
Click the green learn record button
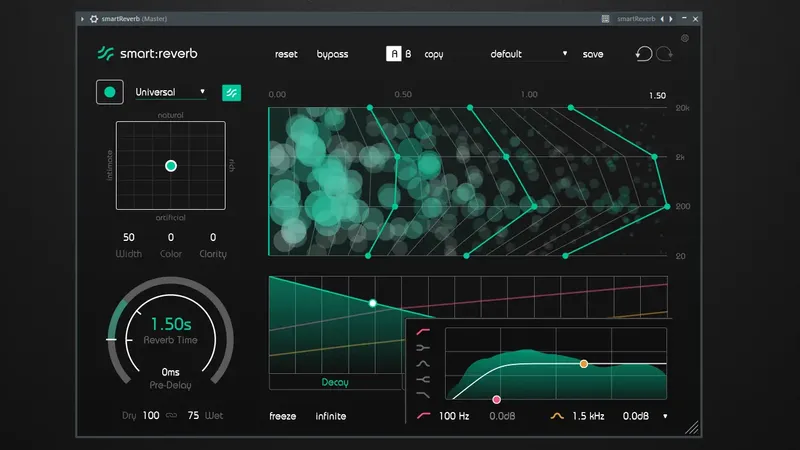[x=110, y=92]
